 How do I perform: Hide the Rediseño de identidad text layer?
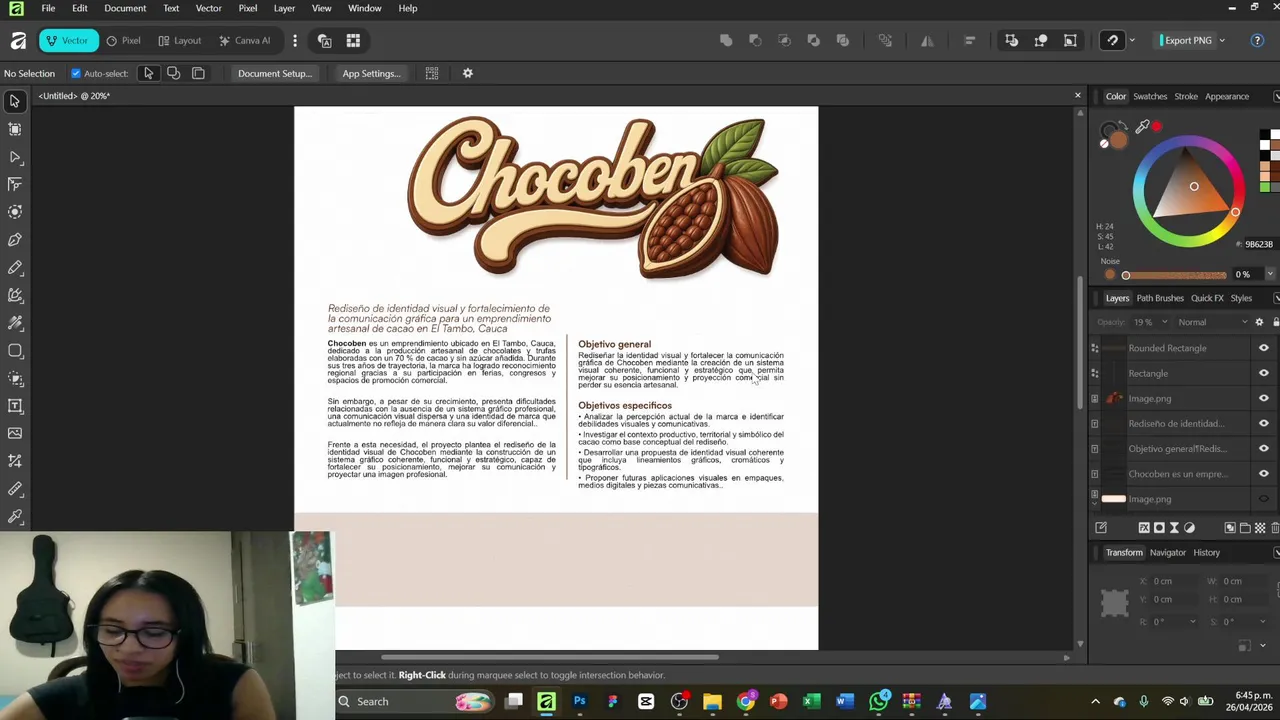point(1263,424)
